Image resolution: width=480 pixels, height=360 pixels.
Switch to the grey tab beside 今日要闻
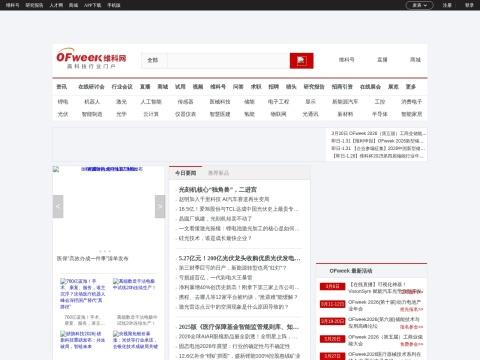point(218,173)
